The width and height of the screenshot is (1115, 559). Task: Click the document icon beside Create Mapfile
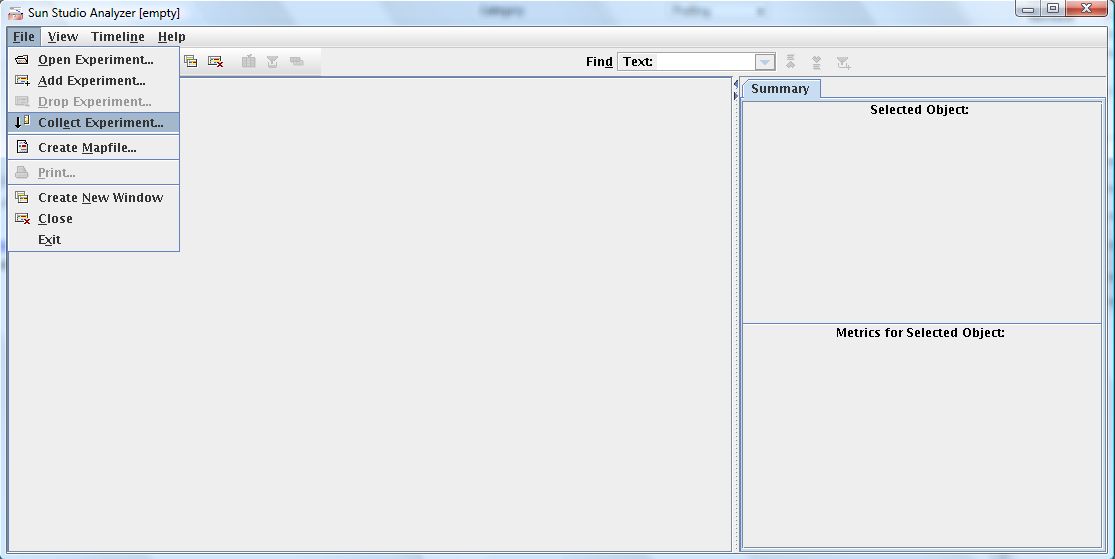pyautogui.click(x=22, y=147)
